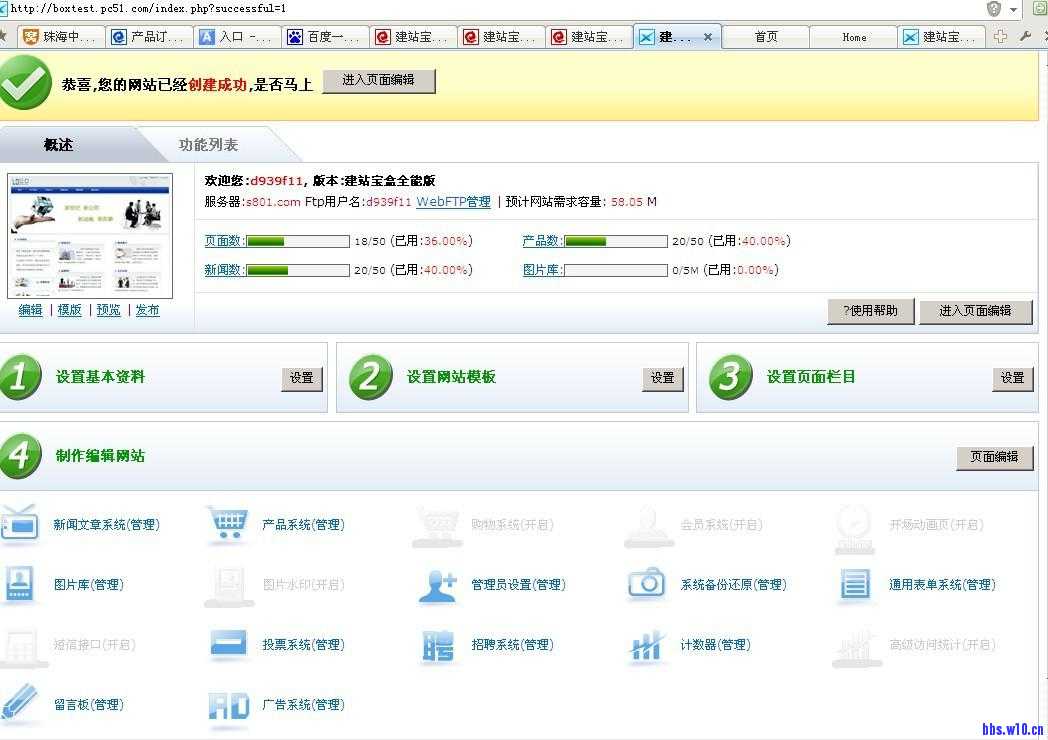Click the website preview thumbnail

90,236
